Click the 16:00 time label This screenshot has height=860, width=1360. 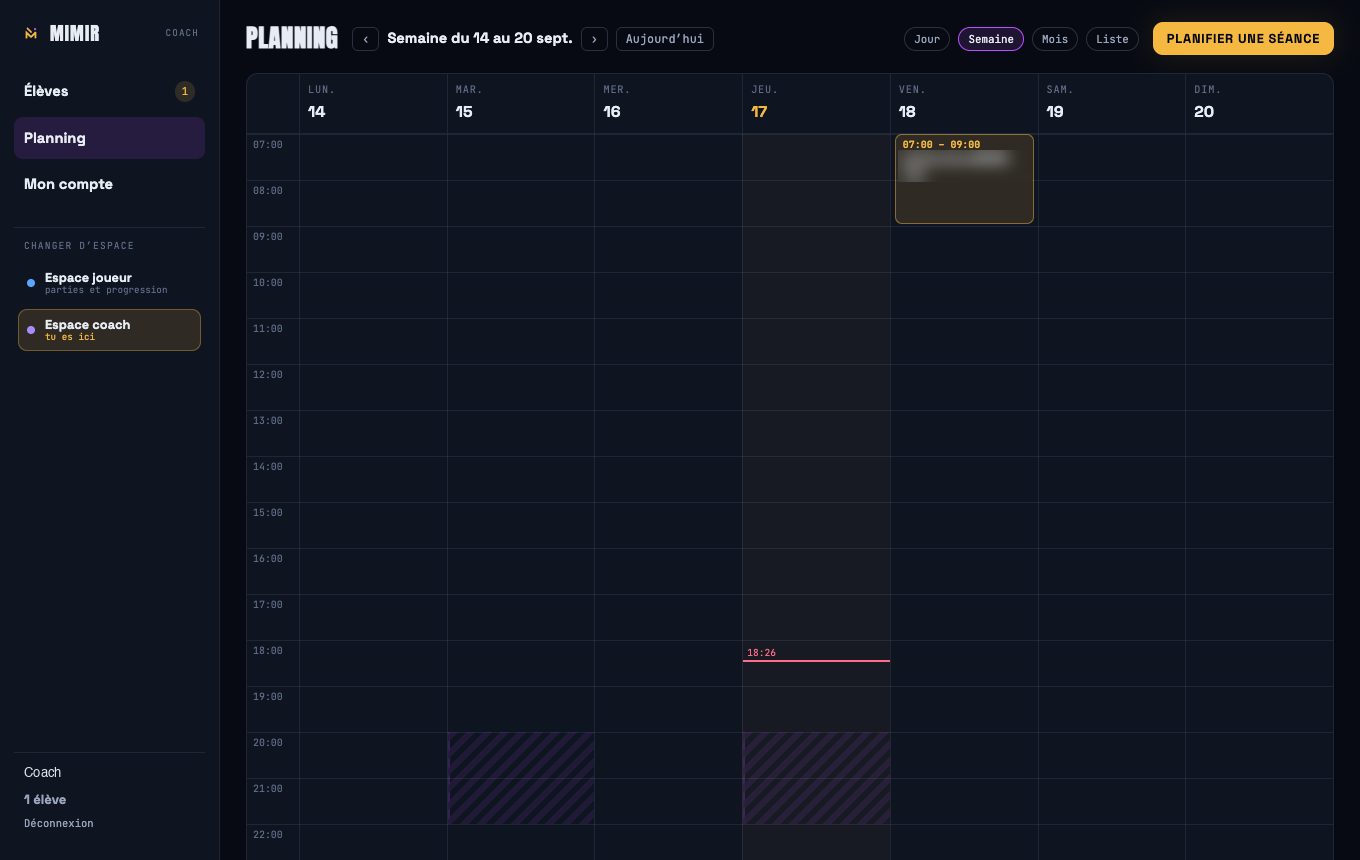click(x=268, y=559)
